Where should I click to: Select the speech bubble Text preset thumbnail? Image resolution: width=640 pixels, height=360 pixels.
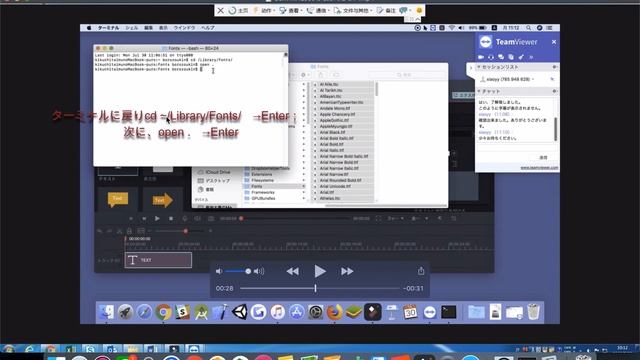pos(118,199)
